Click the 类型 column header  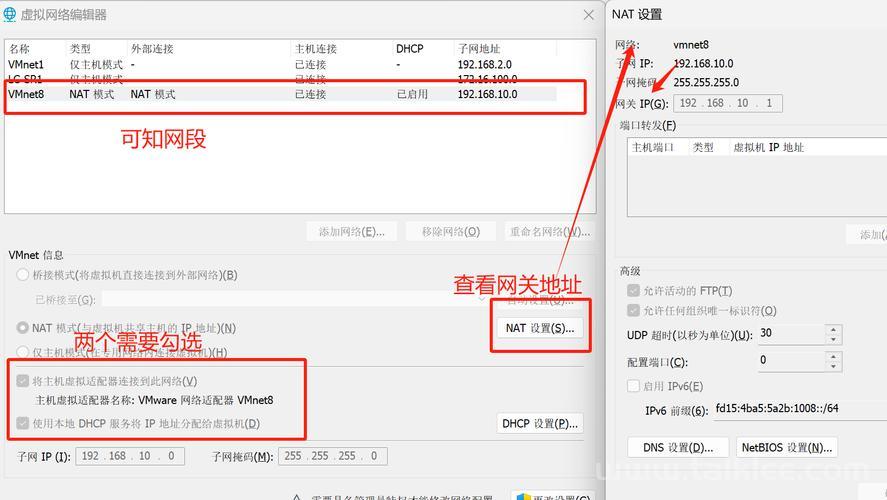[80, 49]
